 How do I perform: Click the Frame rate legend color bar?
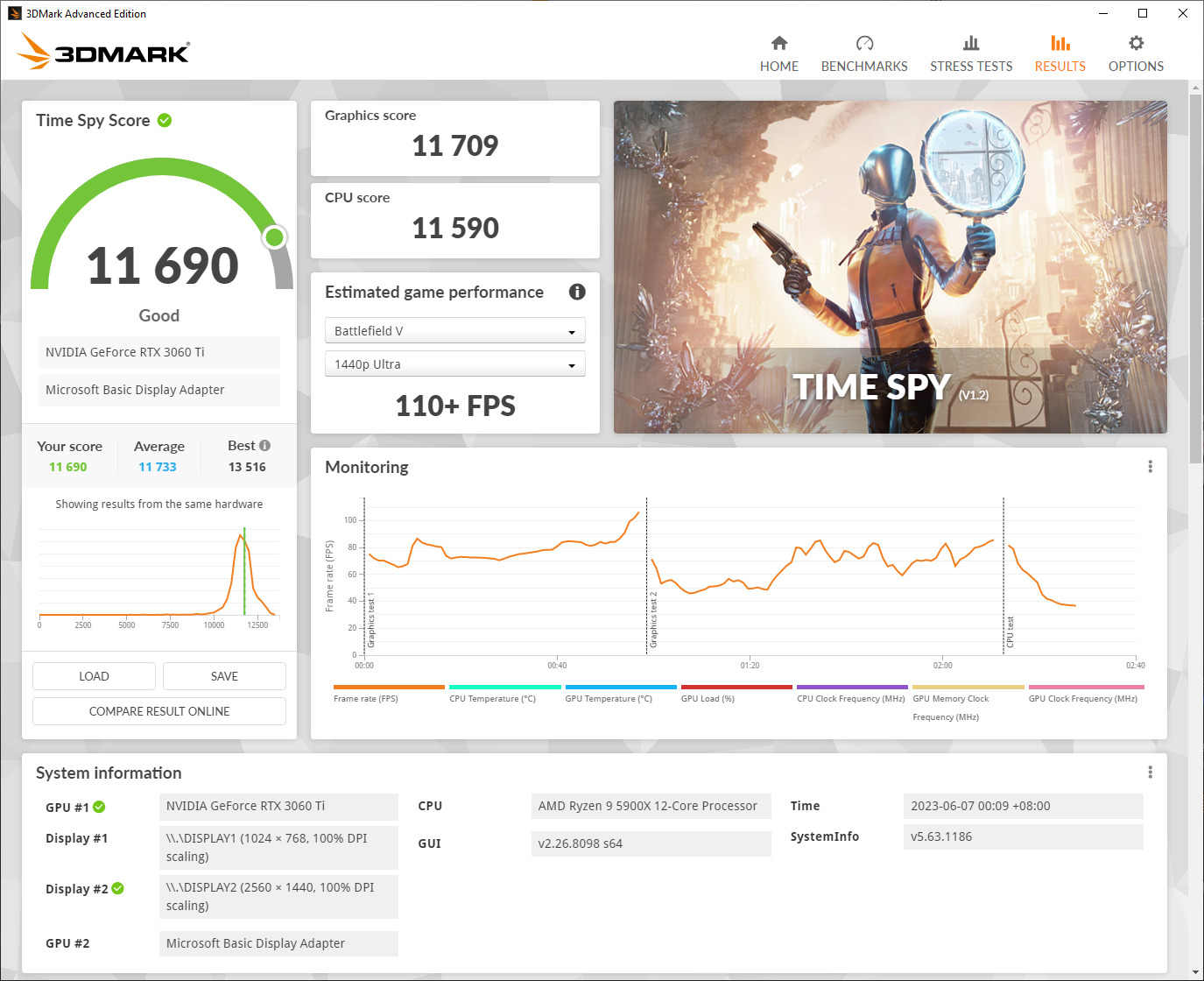pyautogui.click(x=388, y=688)
